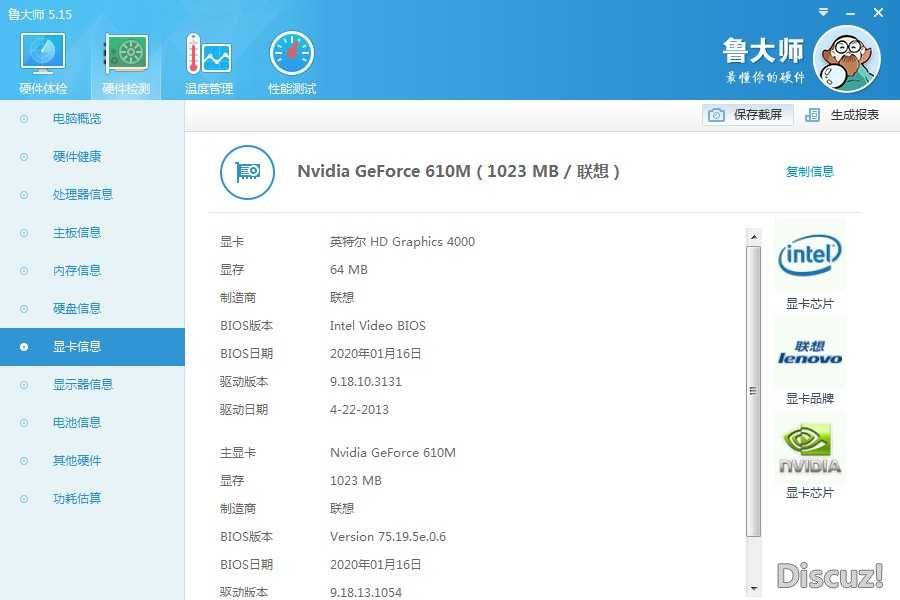The image size is (900, 600).
Task: Click driver version 9.18.10.3131
Action: [366, 382]
